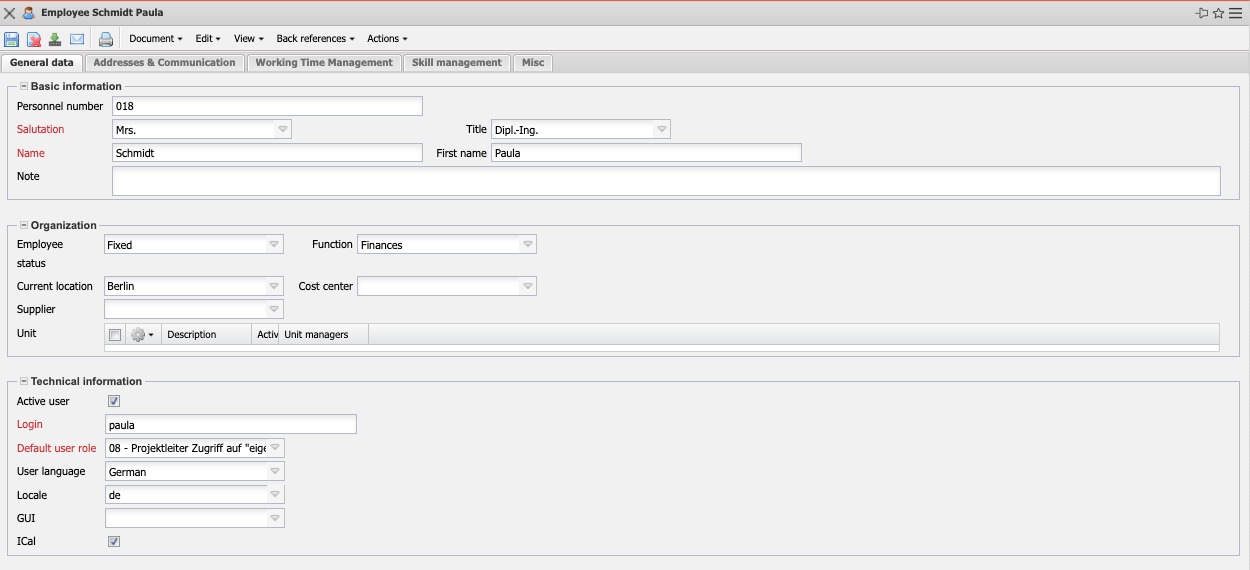Mark employee as favorite with star icon
1250x570 pixels.
point(1218,13)
